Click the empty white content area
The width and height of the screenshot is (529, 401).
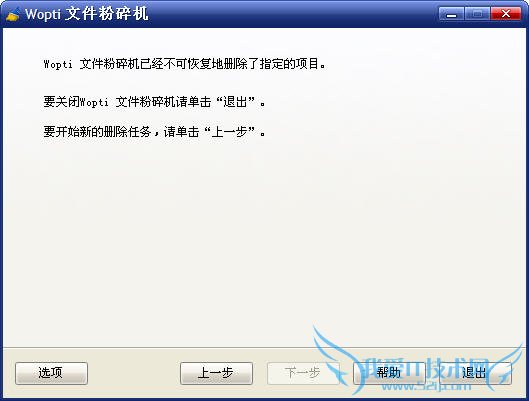[264, 236]
